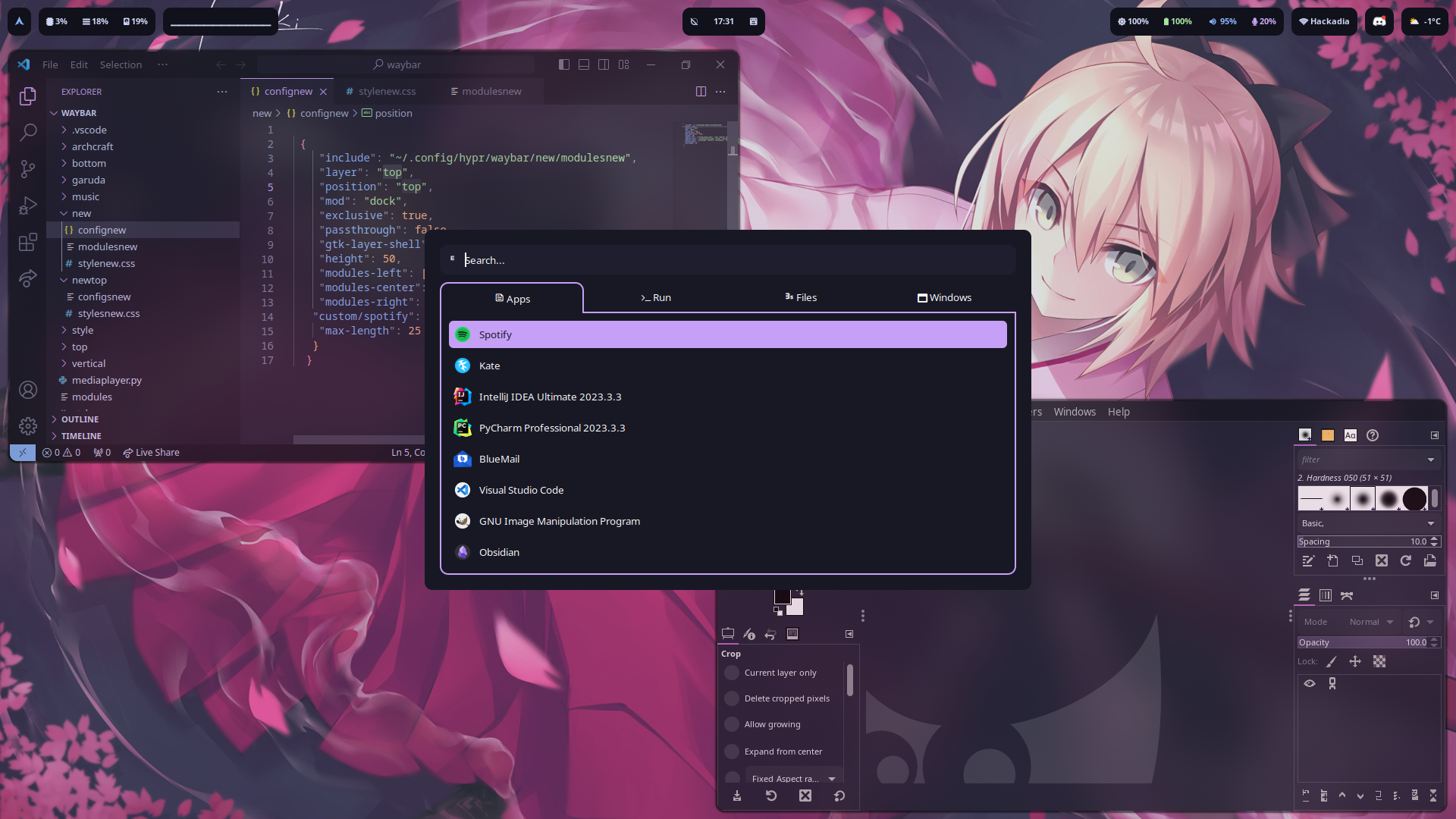Click the Live Share status bar button

click(151, 452)
